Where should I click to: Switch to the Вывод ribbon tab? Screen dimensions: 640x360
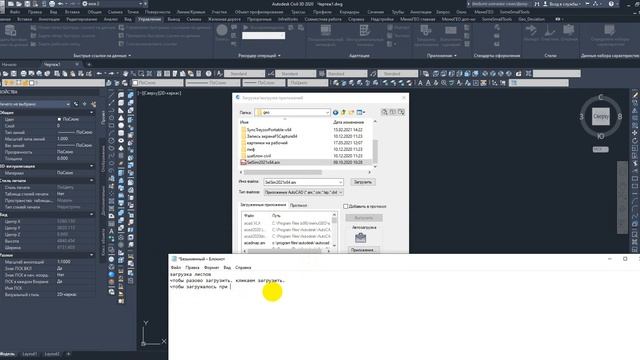coord(173,19)
